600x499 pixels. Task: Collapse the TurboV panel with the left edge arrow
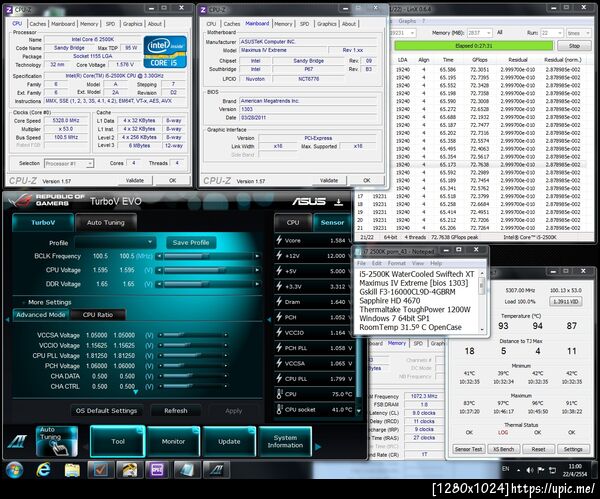(7, 319)
